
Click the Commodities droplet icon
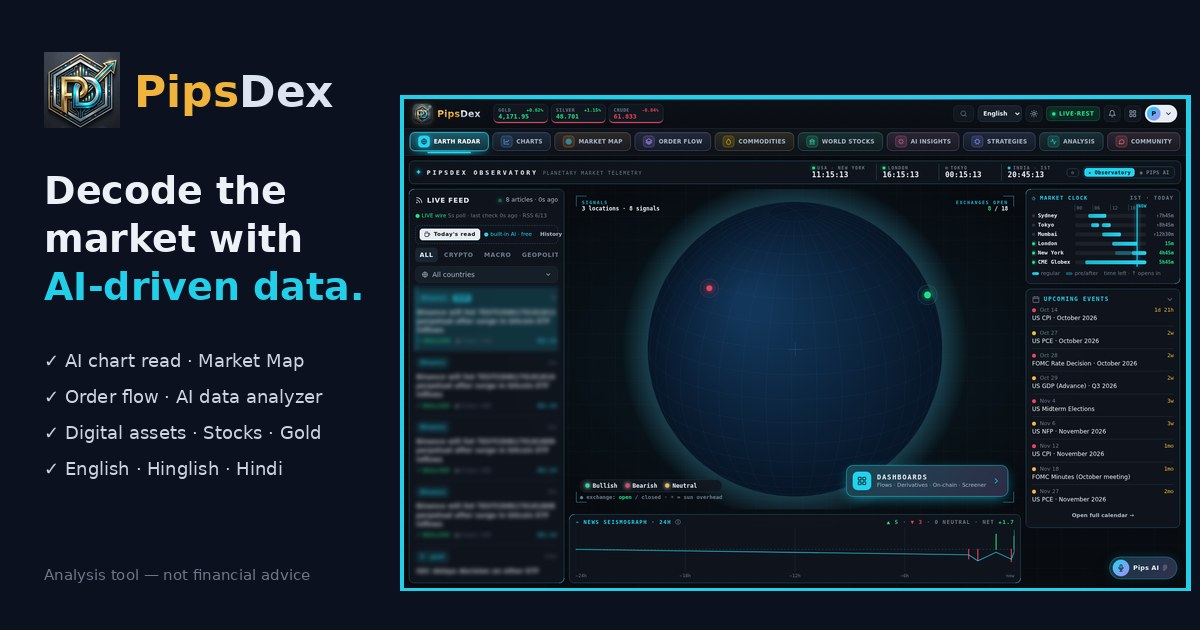[728, 142]
